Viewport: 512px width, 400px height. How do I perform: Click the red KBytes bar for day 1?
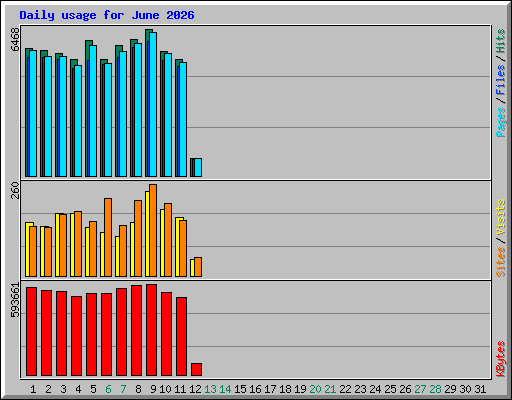click(31, 331)
